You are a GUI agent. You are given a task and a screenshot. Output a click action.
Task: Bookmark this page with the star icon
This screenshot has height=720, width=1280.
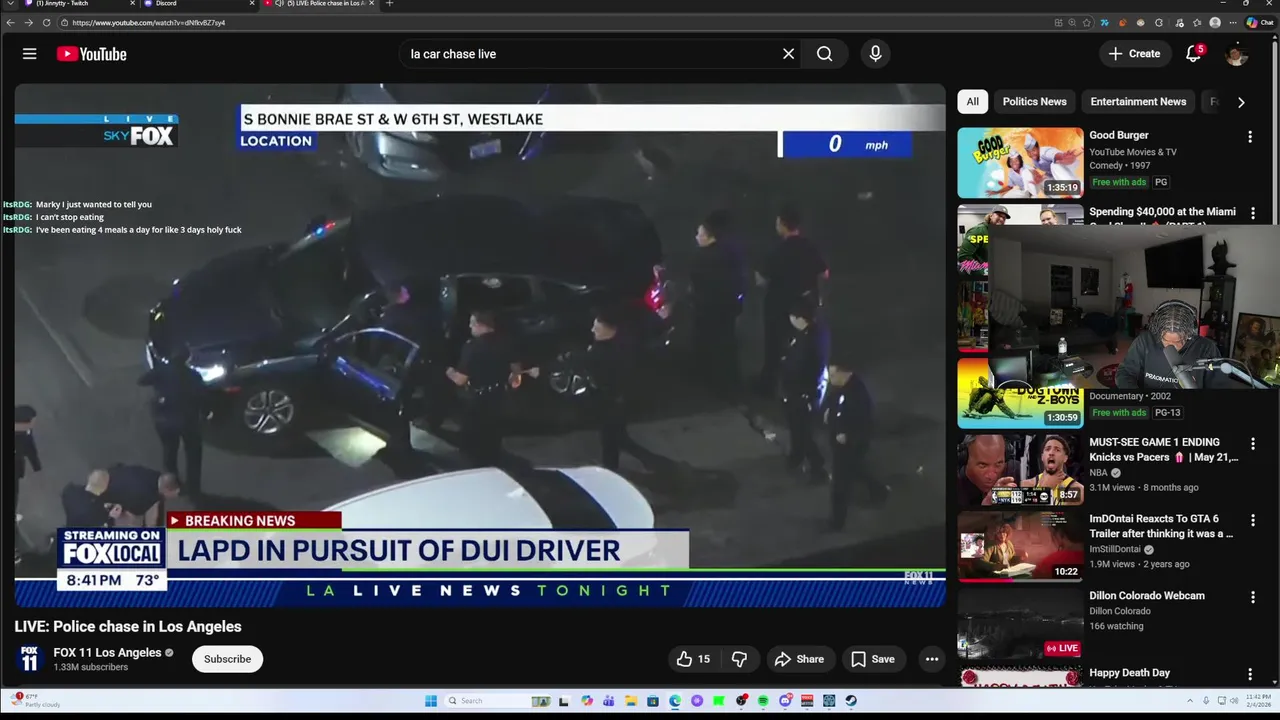click(x=1087, y=22)
